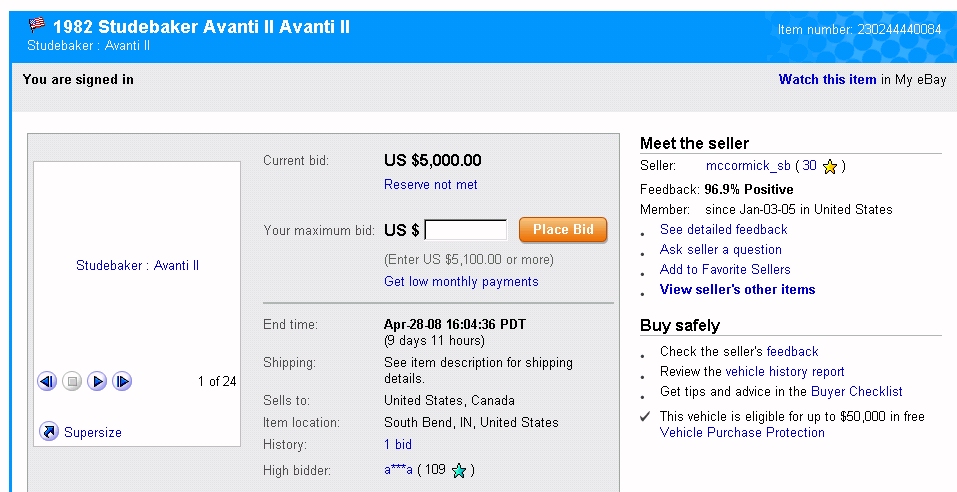Advance to the next photo

click(x=122, y=381)
